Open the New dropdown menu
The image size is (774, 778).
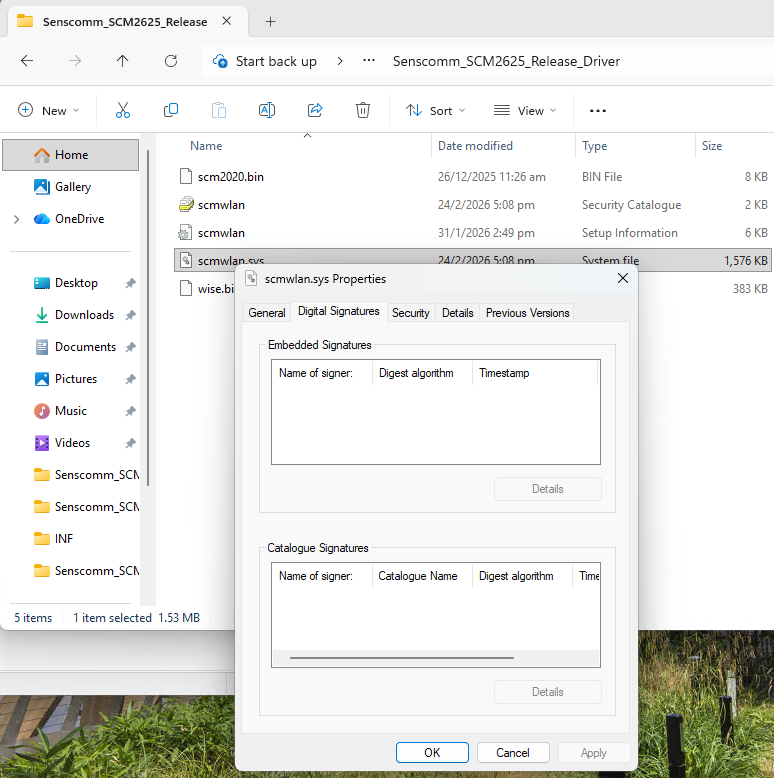[48, 110]
